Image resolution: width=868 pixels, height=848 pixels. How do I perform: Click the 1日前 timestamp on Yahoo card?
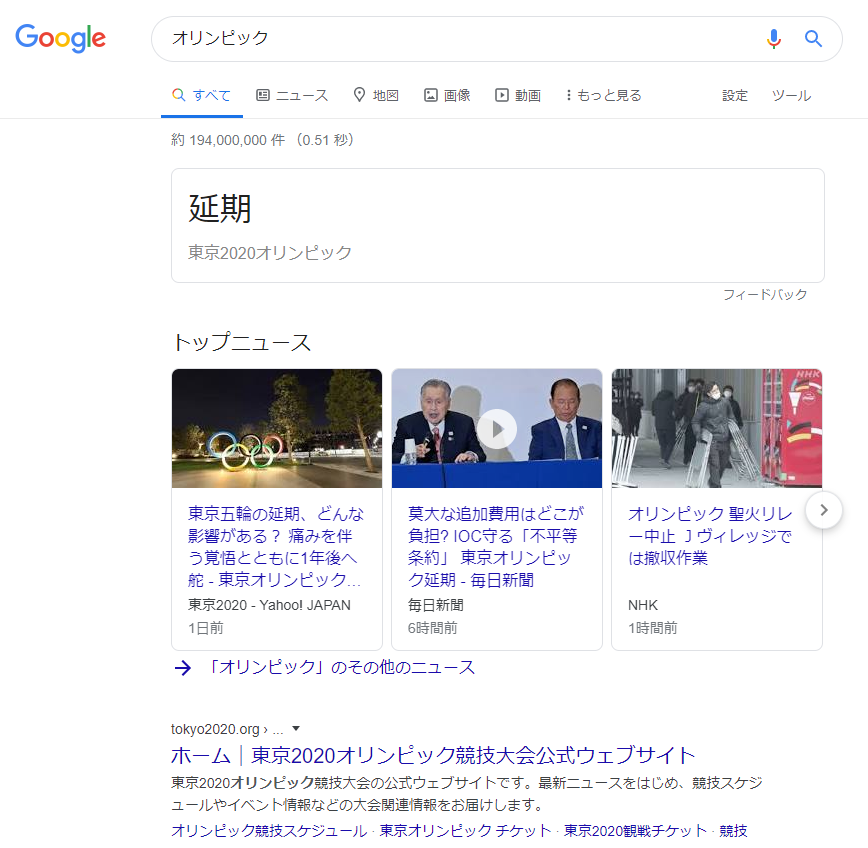pos(206,628)
